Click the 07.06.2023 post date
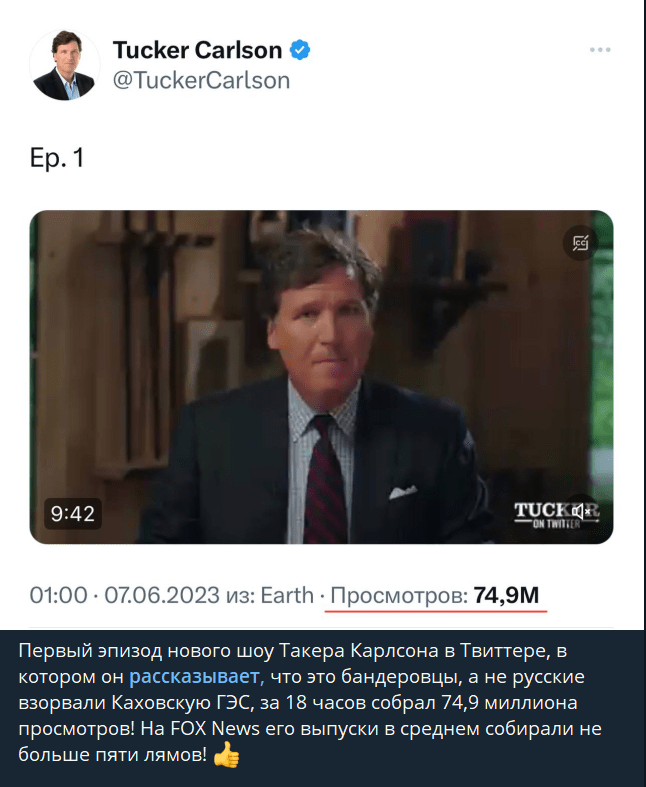Image resolution: width=646 pixels, height=787 pixels. 161,596
